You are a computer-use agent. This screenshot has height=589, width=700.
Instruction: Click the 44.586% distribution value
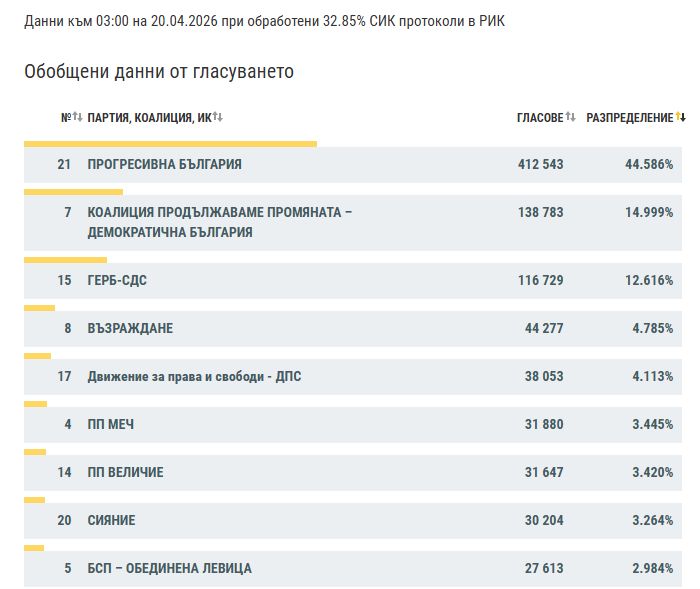coord(648,164)
